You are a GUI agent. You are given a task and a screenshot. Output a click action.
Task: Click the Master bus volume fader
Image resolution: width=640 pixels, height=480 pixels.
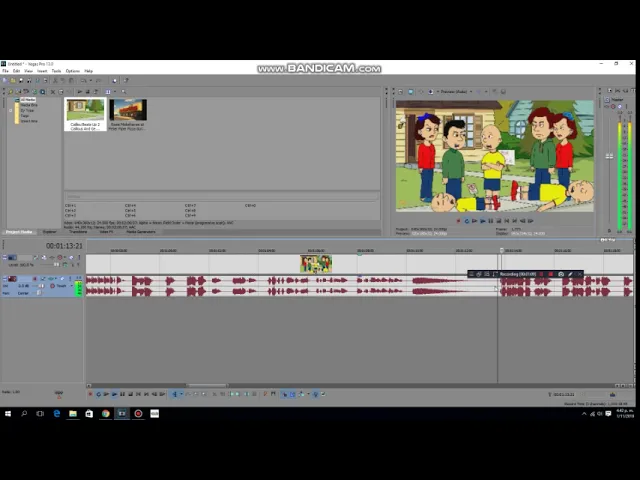(609, 156)
